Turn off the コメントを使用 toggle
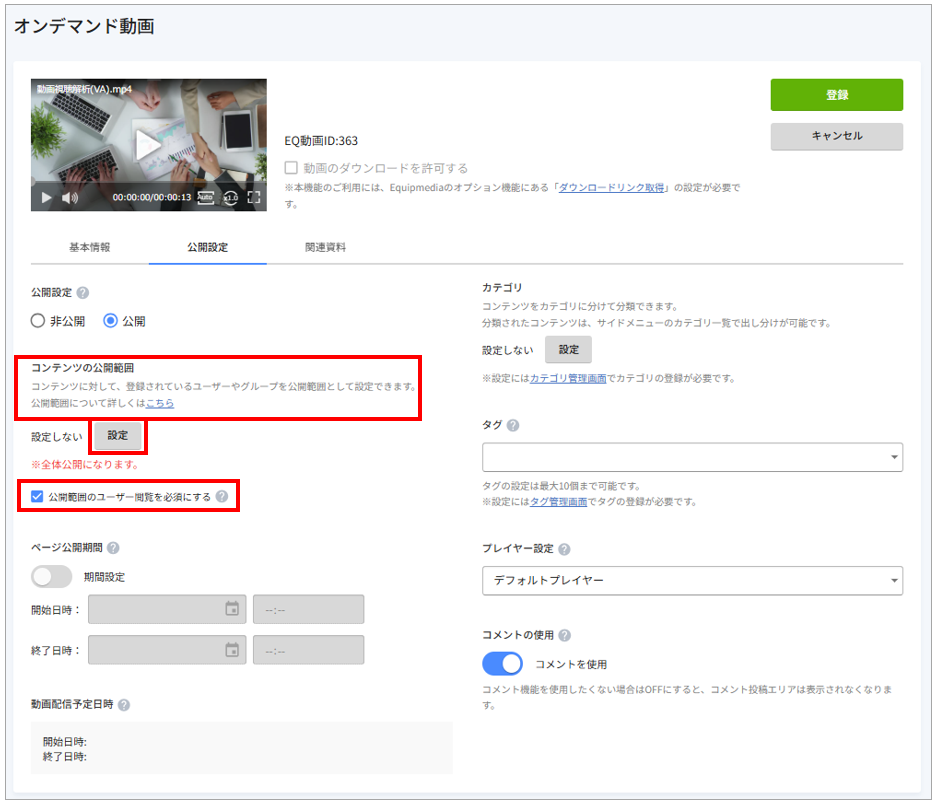This screenshot has height=801, width=938. [502, 663]
